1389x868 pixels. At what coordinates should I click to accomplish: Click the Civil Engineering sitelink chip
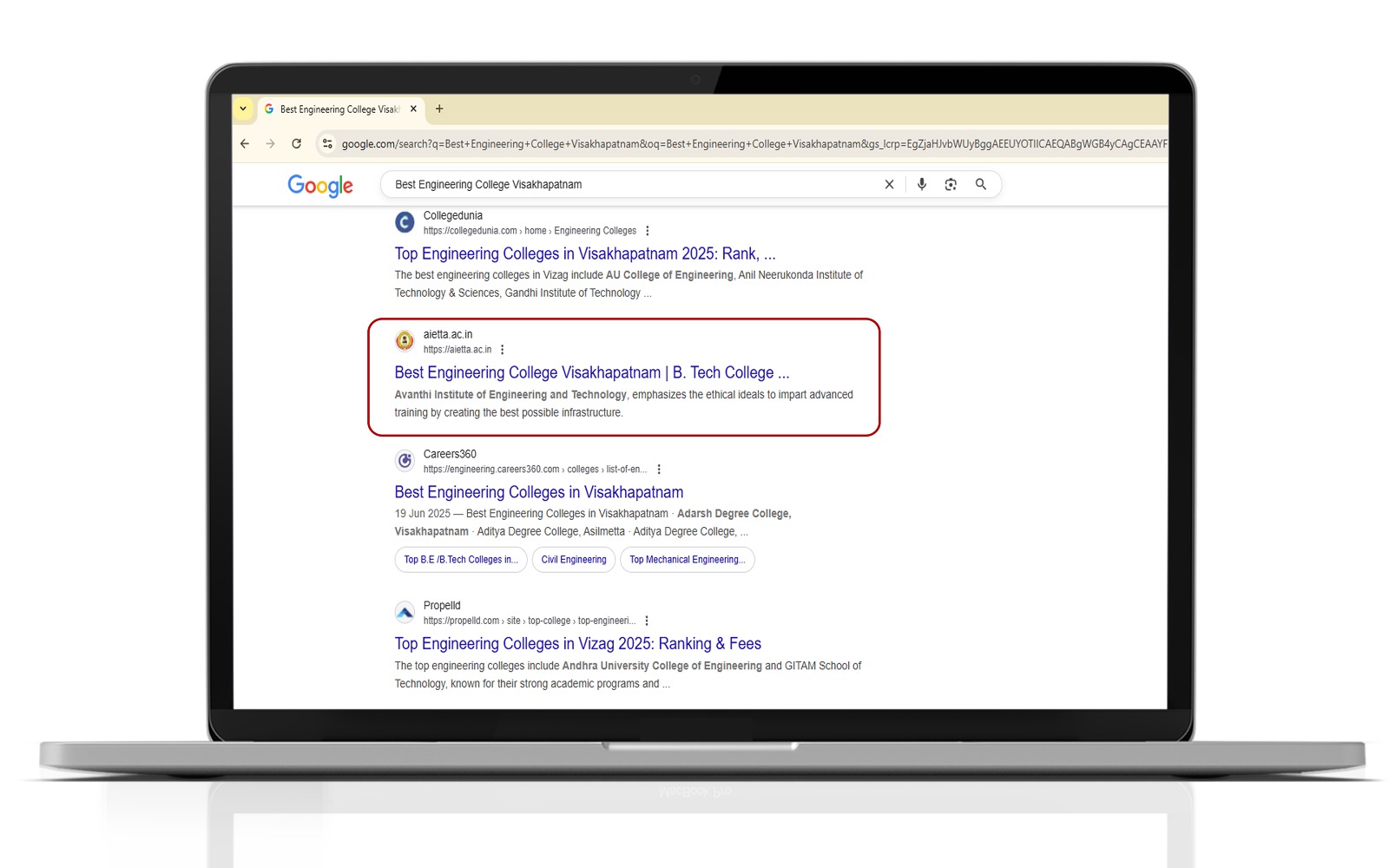click(574, 560)
